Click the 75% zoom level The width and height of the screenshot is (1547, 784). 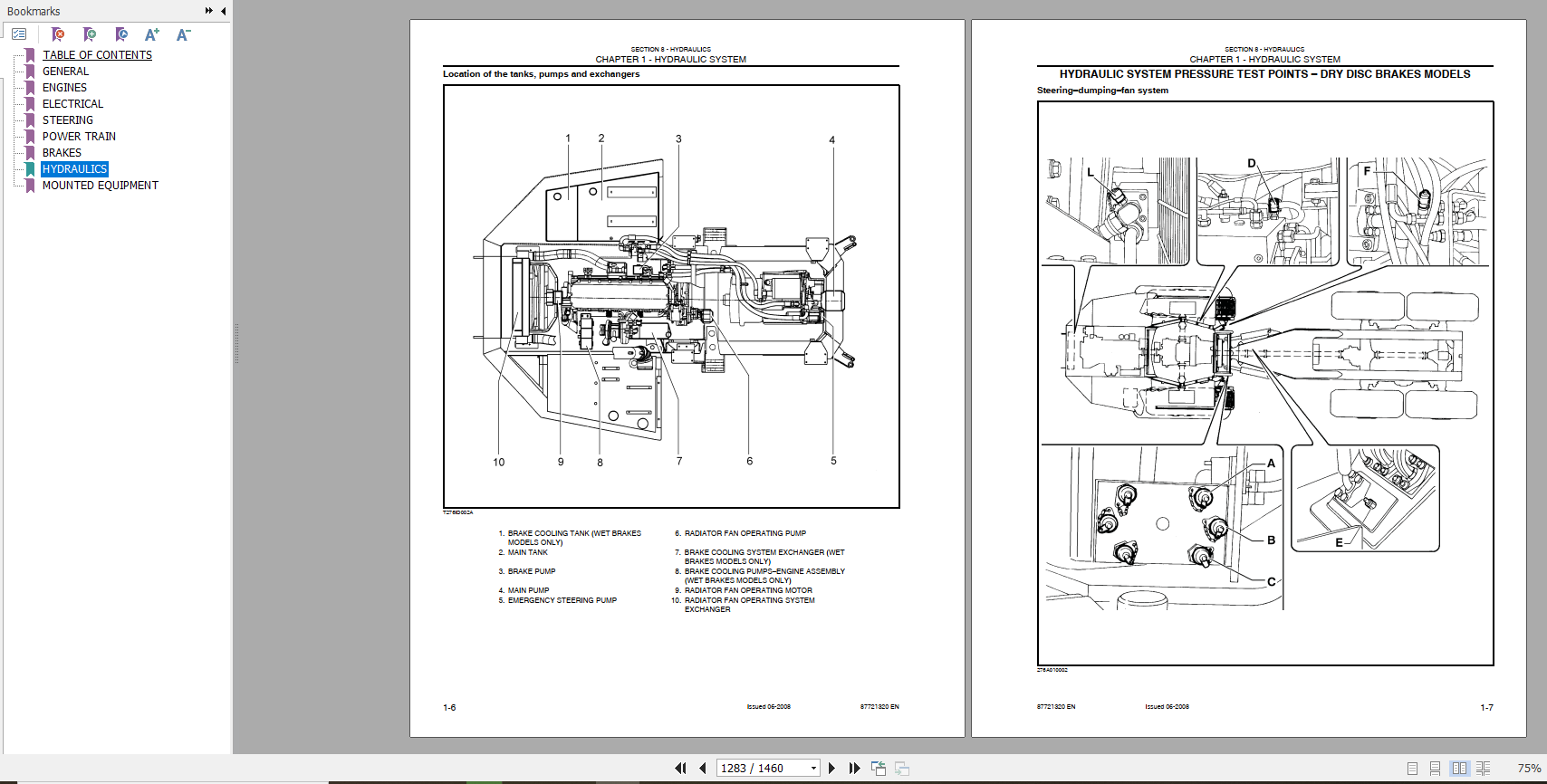click(x=1529, y=768)
